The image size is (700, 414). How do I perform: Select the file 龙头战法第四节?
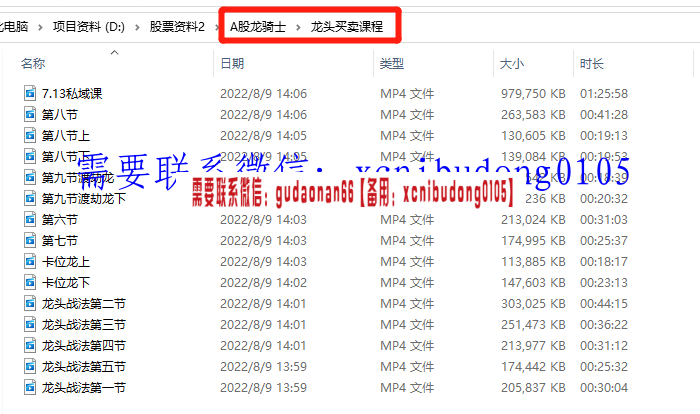(x=83, y=345)
